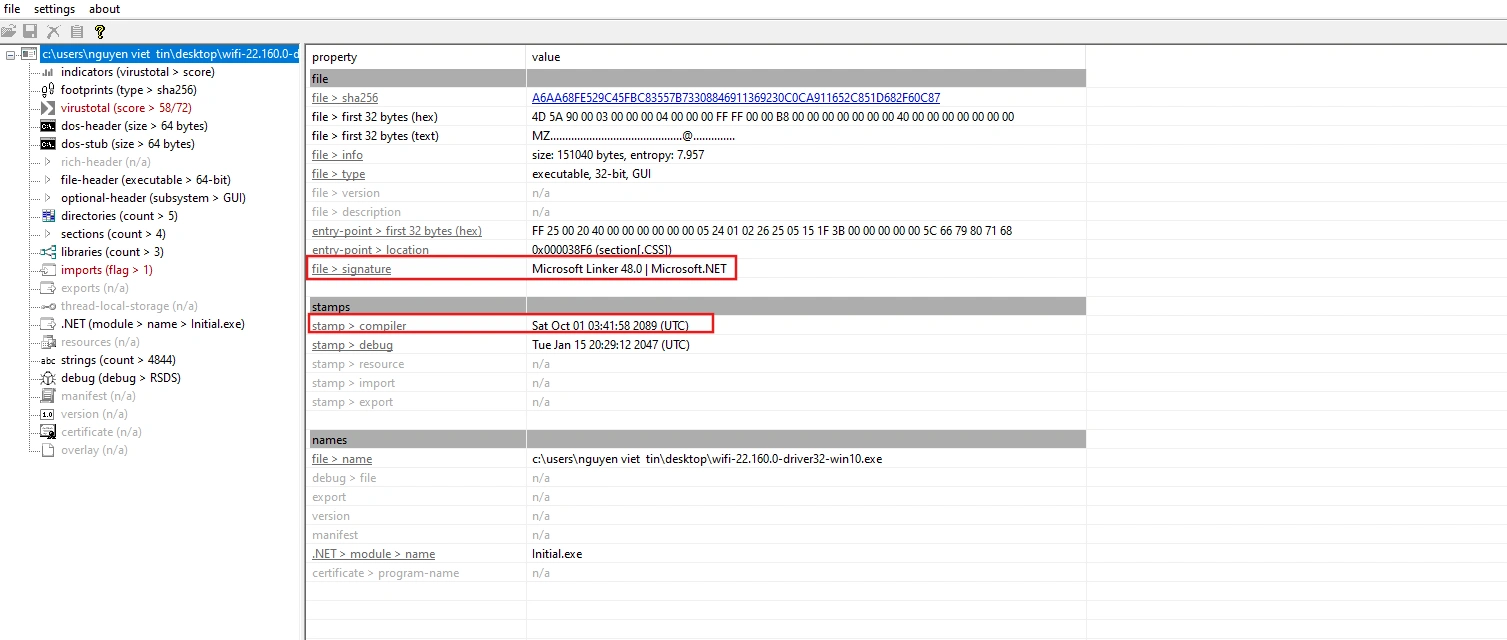
Task: Click the directories grid icon
Action: [48, 215]
